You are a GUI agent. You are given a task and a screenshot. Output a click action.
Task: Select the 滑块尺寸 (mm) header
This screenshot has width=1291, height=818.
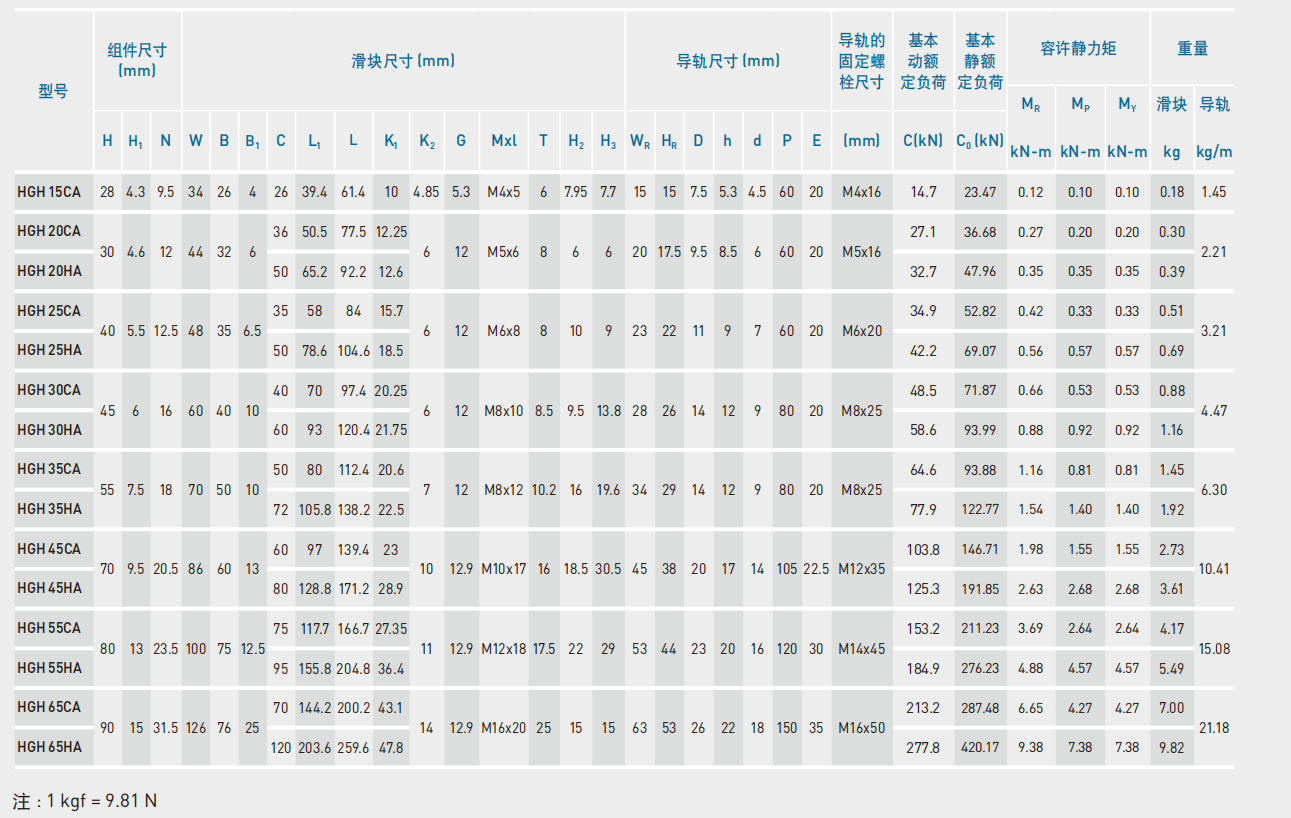[x=403, y=61]
